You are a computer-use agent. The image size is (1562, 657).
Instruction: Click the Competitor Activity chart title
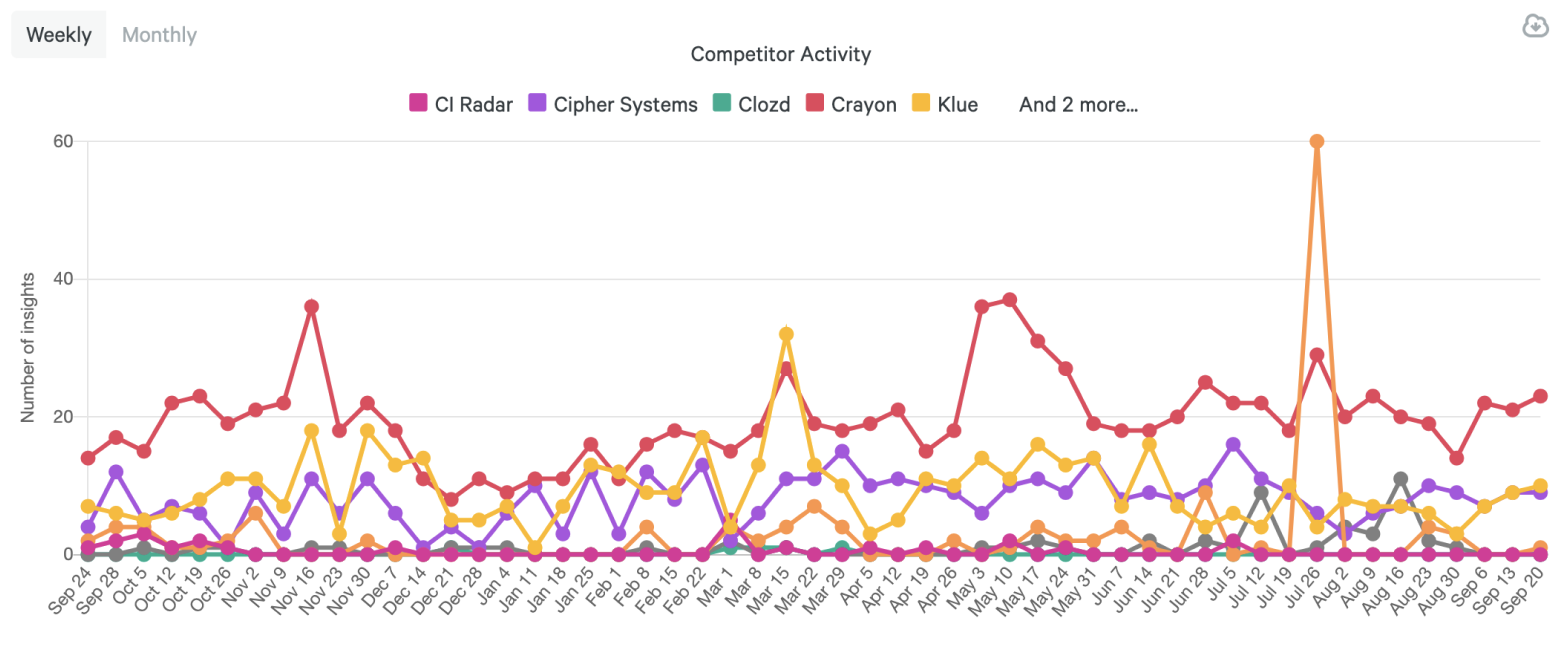pyautogui.click(x=780, y=54)
